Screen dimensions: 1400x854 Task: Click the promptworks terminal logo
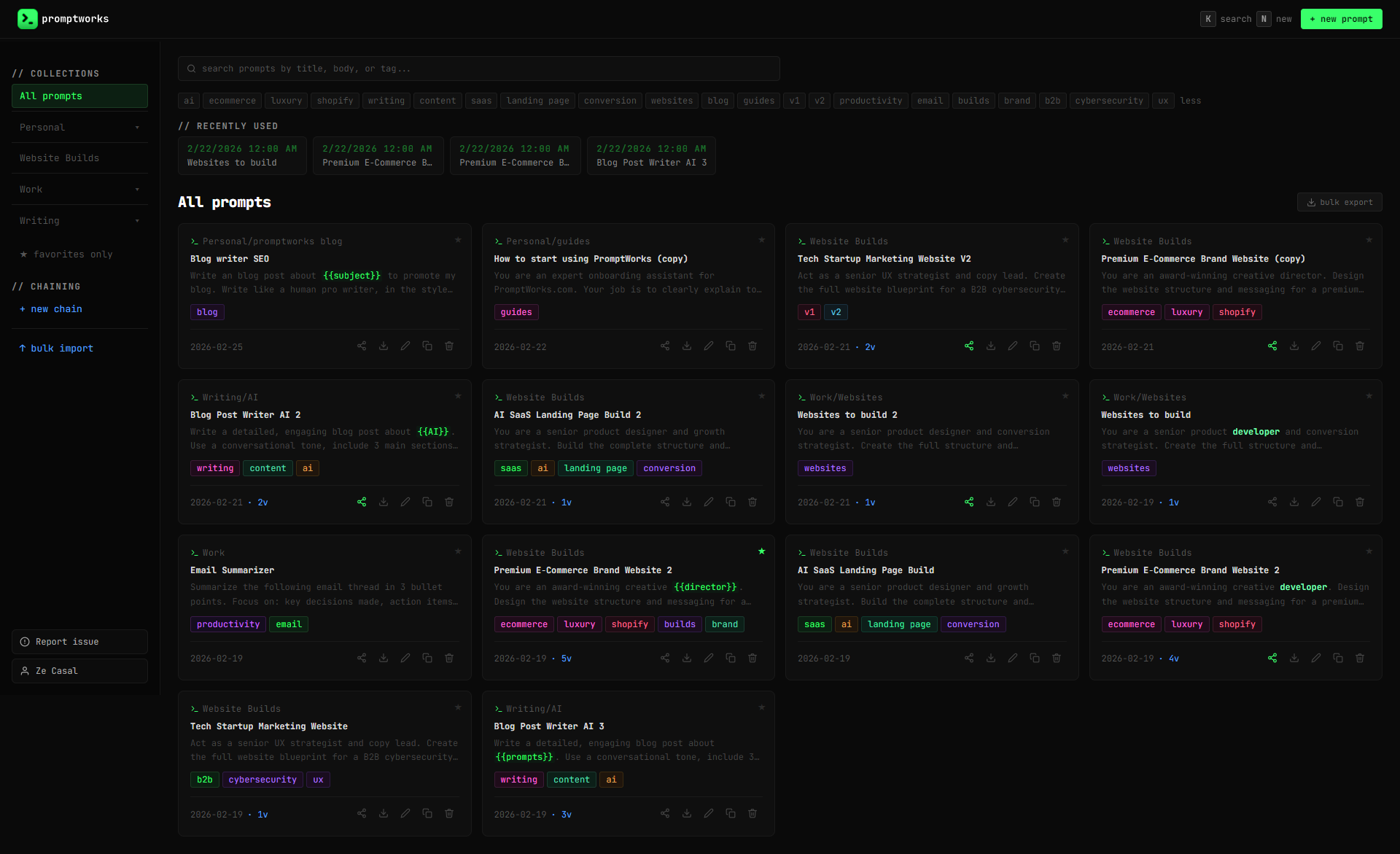pyautogui.click(x=28, y=18)
